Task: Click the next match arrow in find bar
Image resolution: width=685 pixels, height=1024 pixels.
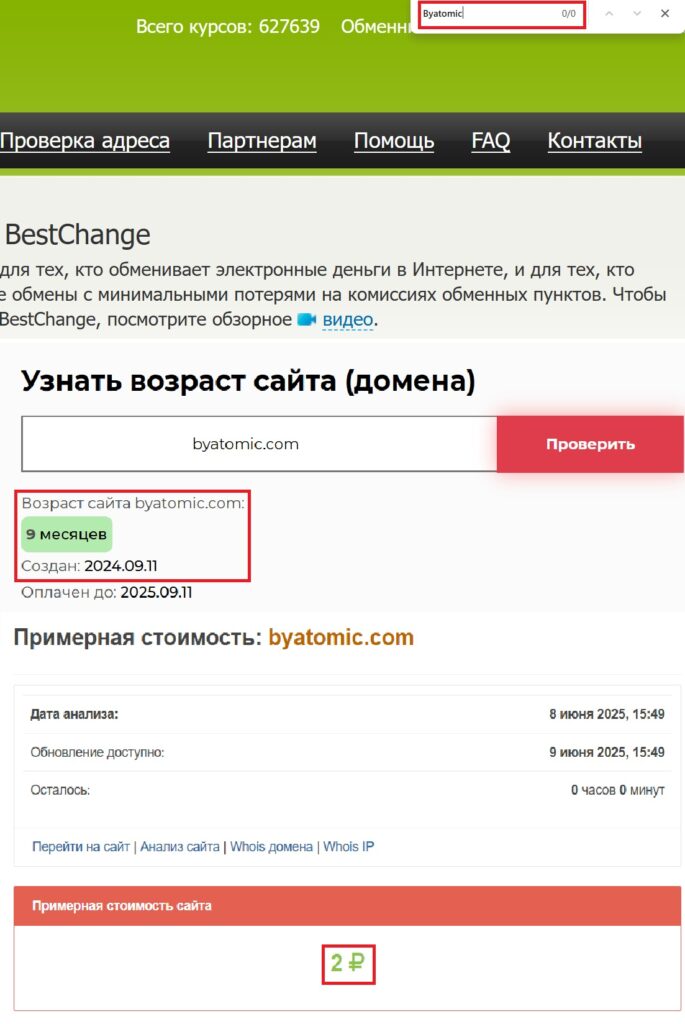Action: click(637, 14)
